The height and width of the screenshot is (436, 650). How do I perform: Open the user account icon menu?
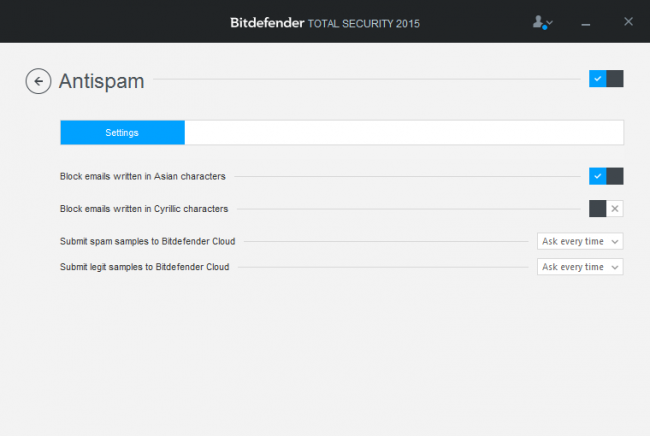click(539, 22)
